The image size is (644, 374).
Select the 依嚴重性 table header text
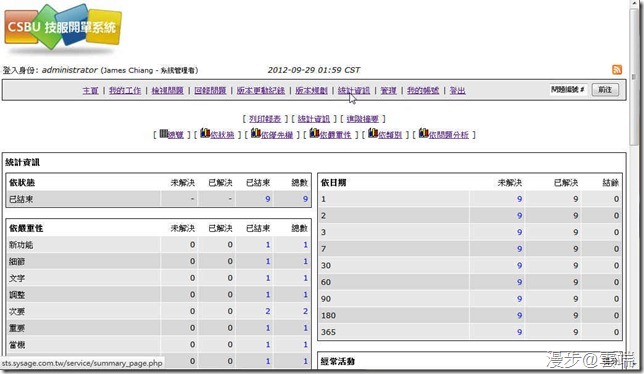[26, 228]
